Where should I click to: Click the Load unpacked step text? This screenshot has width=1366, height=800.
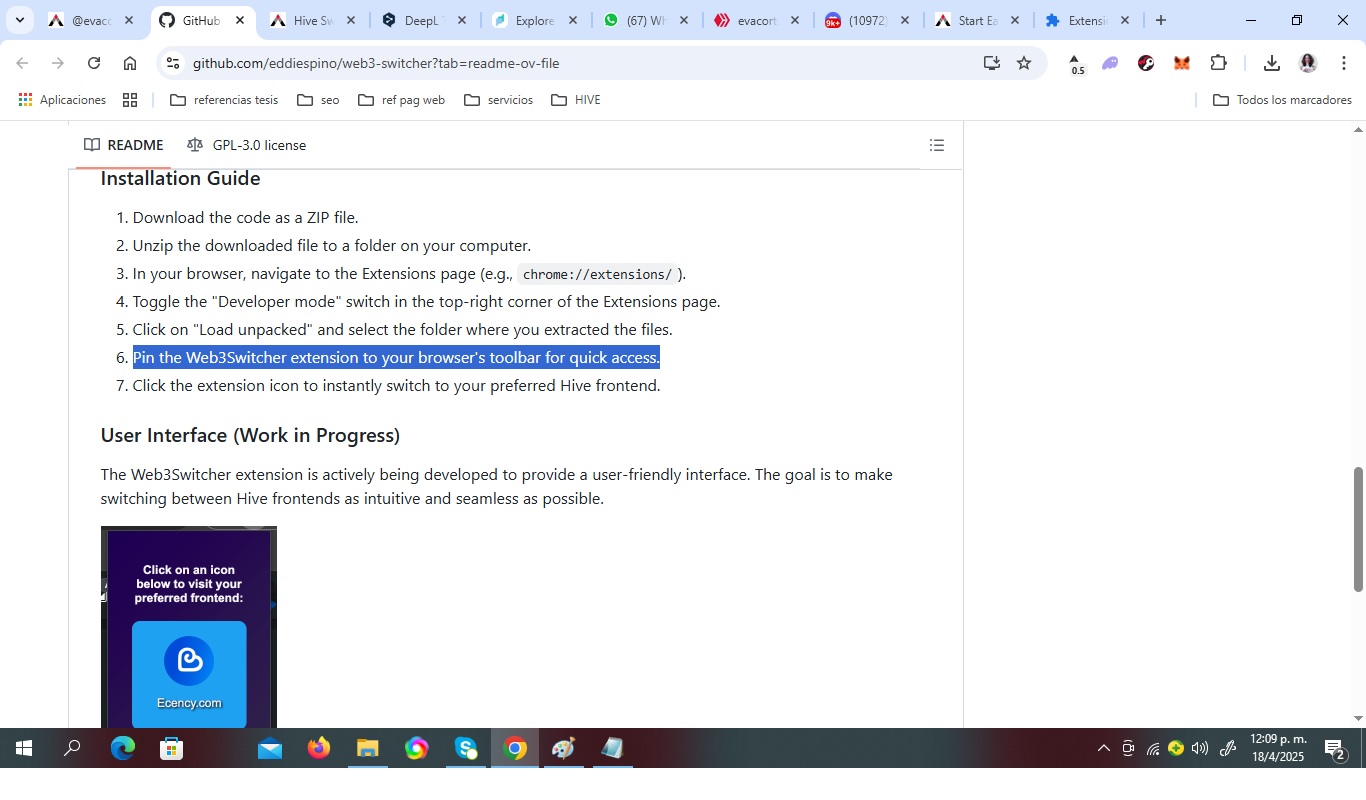(402, 329)
